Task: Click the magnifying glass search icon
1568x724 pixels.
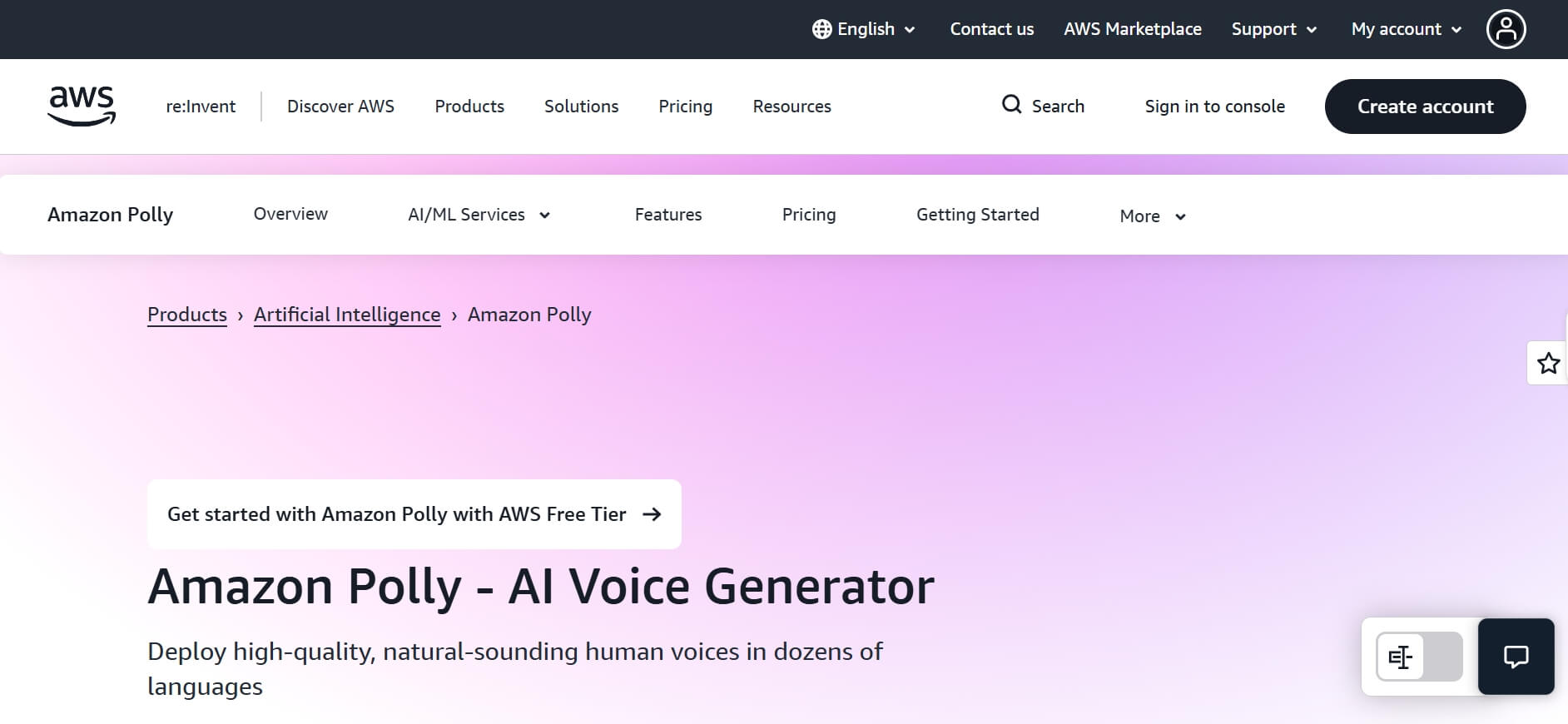Action: [x=1011, y=105]
